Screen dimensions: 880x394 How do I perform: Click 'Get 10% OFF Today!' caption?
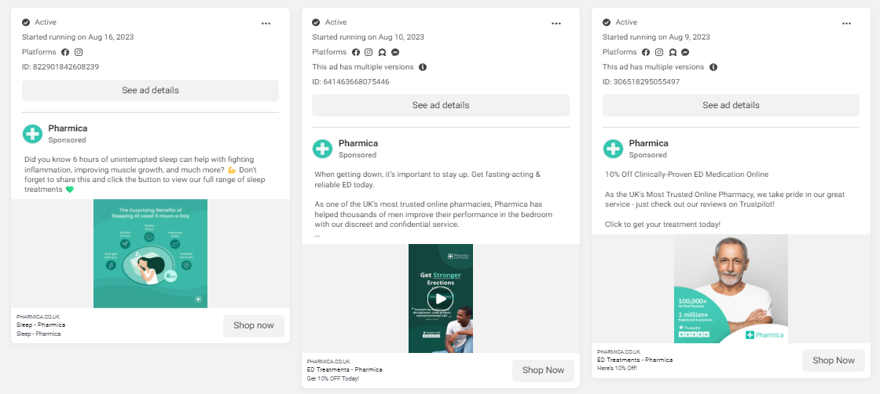(x=333, y=379)
